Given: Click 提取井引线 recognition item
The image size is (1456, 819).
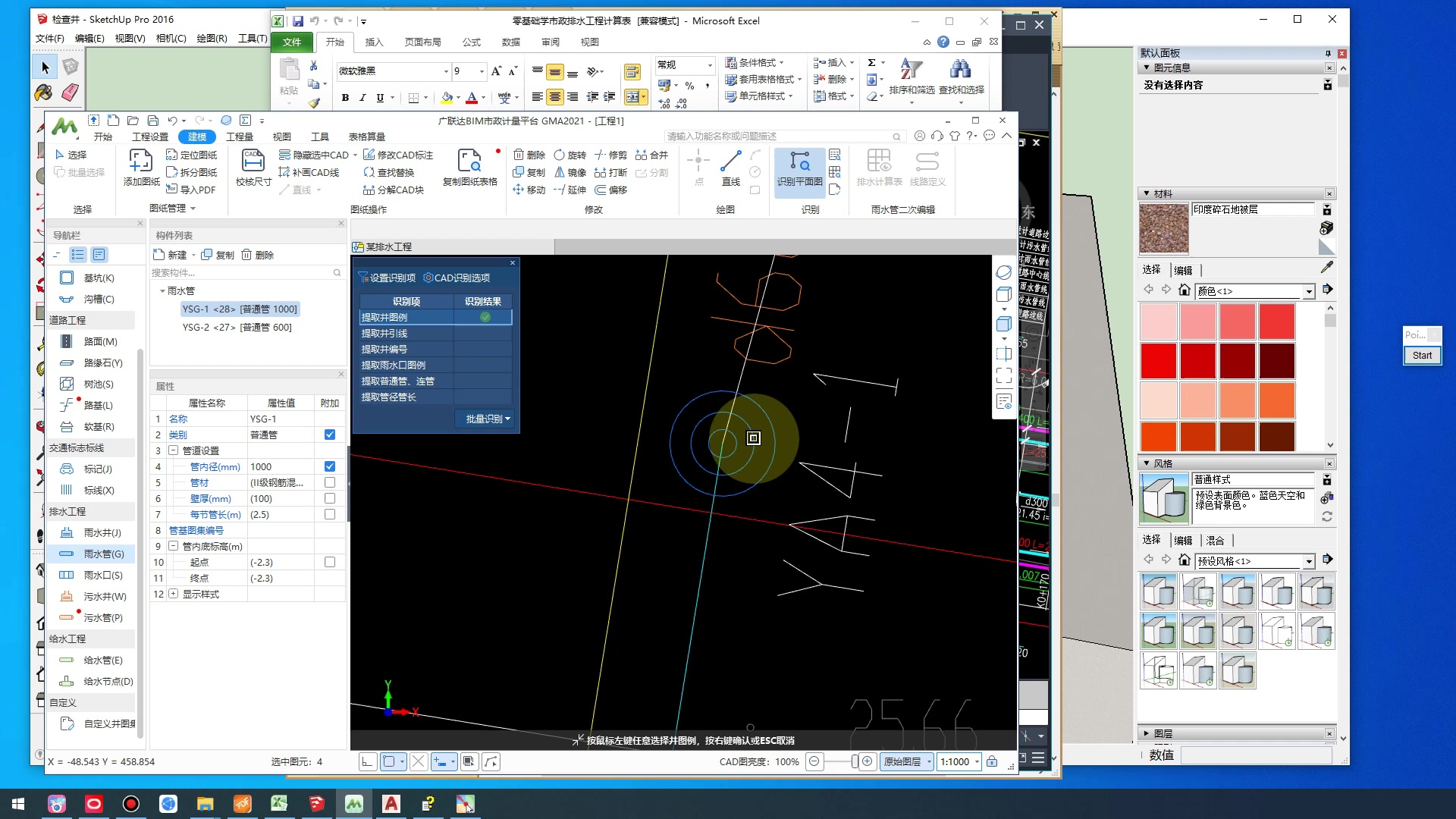Looking at the screenshot, I should point(384,334).
